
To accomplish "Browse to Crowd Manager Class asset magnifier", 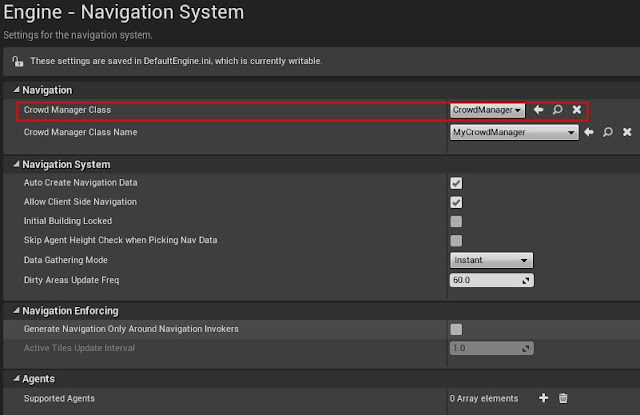I will [558, 110].
